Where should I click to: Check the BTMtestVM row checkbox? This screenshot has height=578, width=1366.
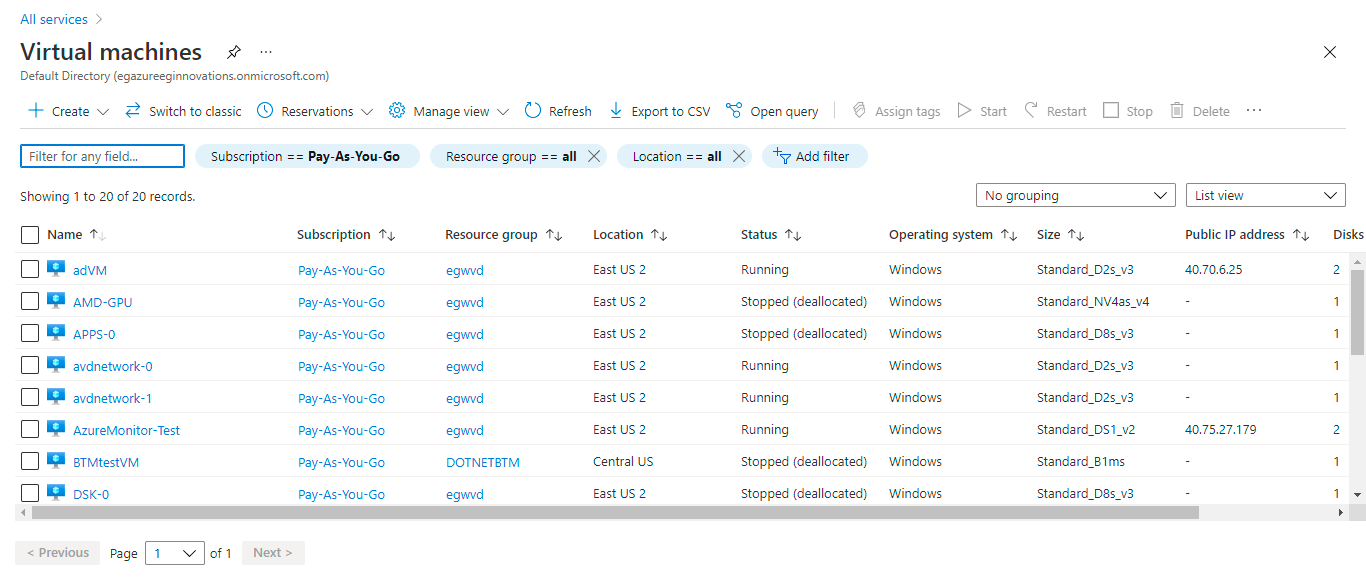click(30, 461)
